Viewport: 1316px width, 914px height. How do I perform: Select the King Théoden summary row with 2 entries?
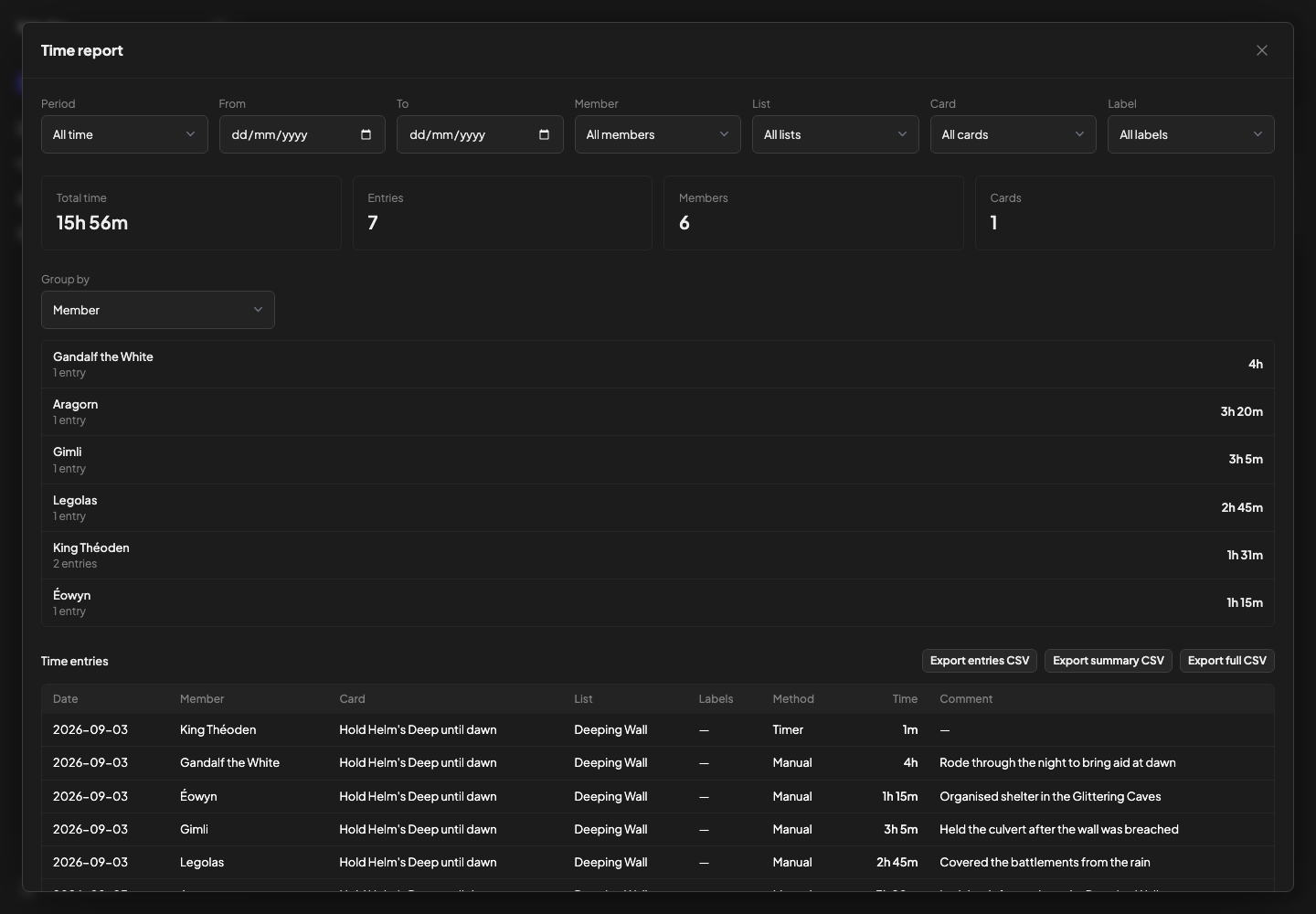click(658, 555)
